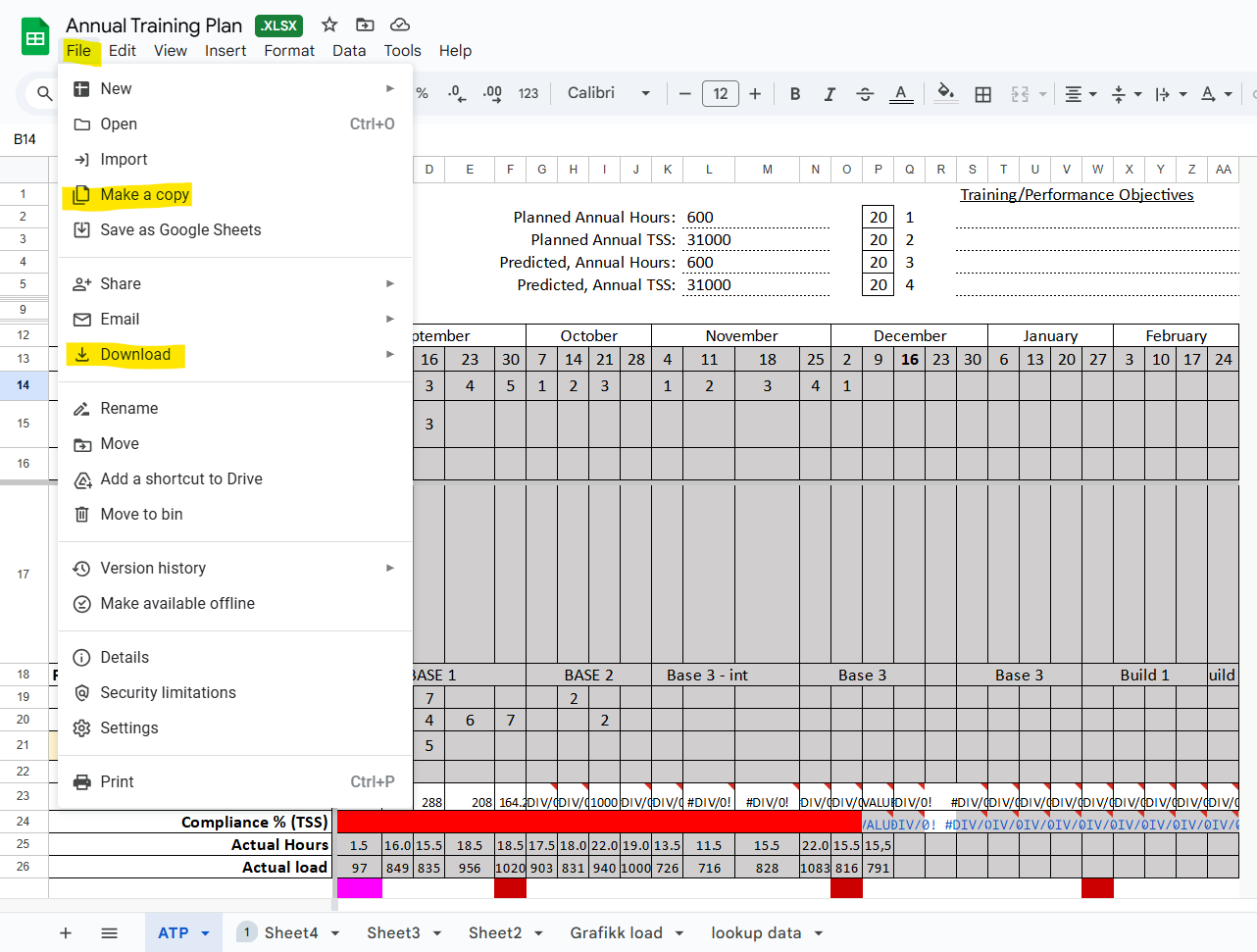This screenshot has height=952, width=1257.
Task: Click the move to folder icon
Action: 365,25
